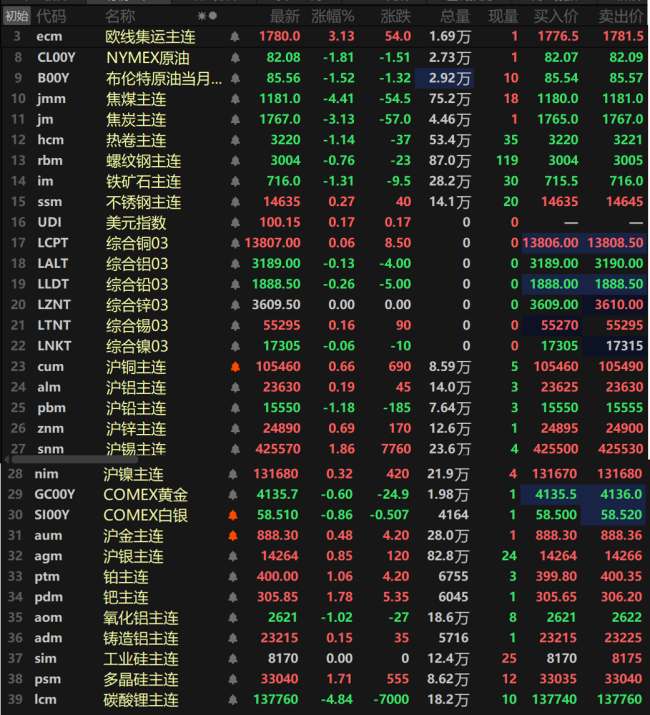Set an alert via 铁矿石主连 bell
Screen dimensions: 650x715
[235, 181]
